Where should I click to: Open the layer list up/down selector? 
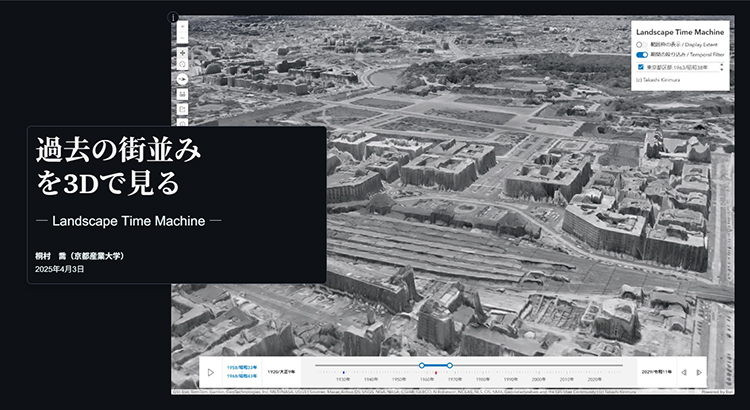722,67
